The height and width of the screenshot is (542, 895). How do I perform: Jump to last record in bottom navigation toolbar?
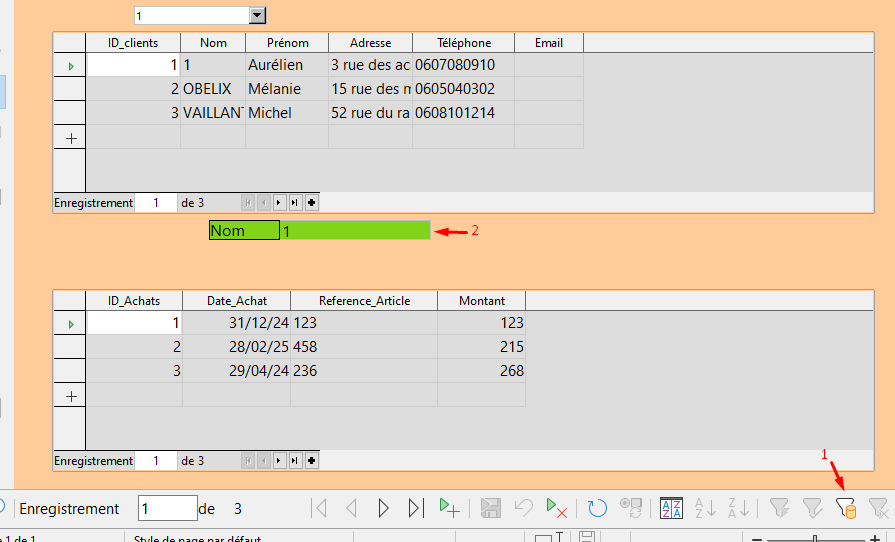coord(416,508)
